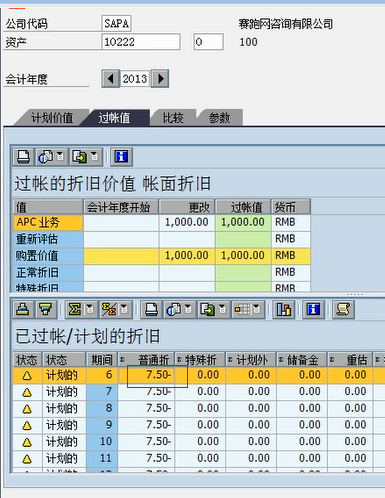Click the warning triangle for period 8
This screenshot has width=385, height=498.
(27, 409)
